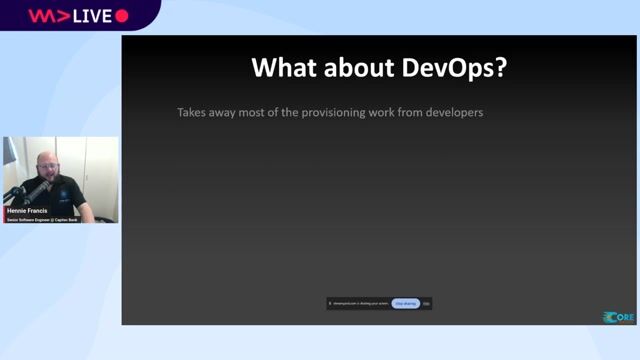640x360 pixels.
Task: Click the red live indicator dot
Action: [122, 16]
